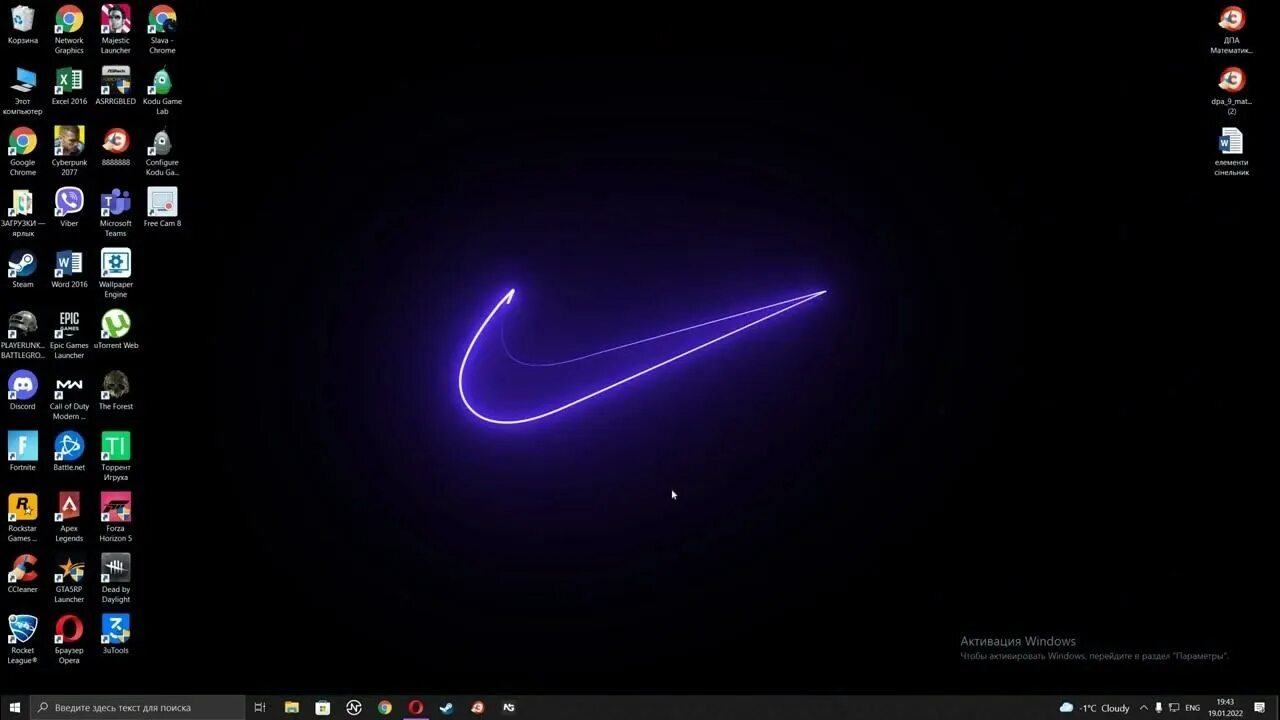Select the Forza Horizon 5 icon
1280x720 pixels.
(116, 518)
